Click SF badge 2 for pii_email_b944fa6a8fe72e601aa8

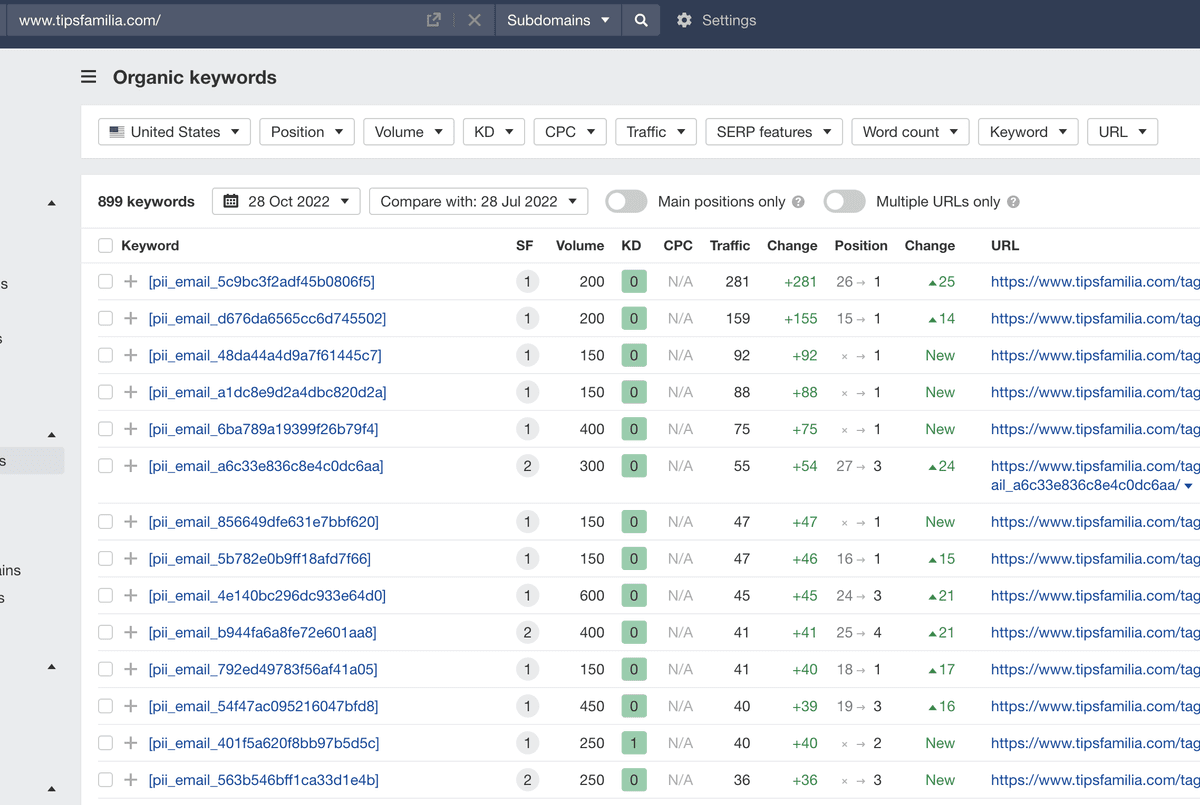pos(527,633)
